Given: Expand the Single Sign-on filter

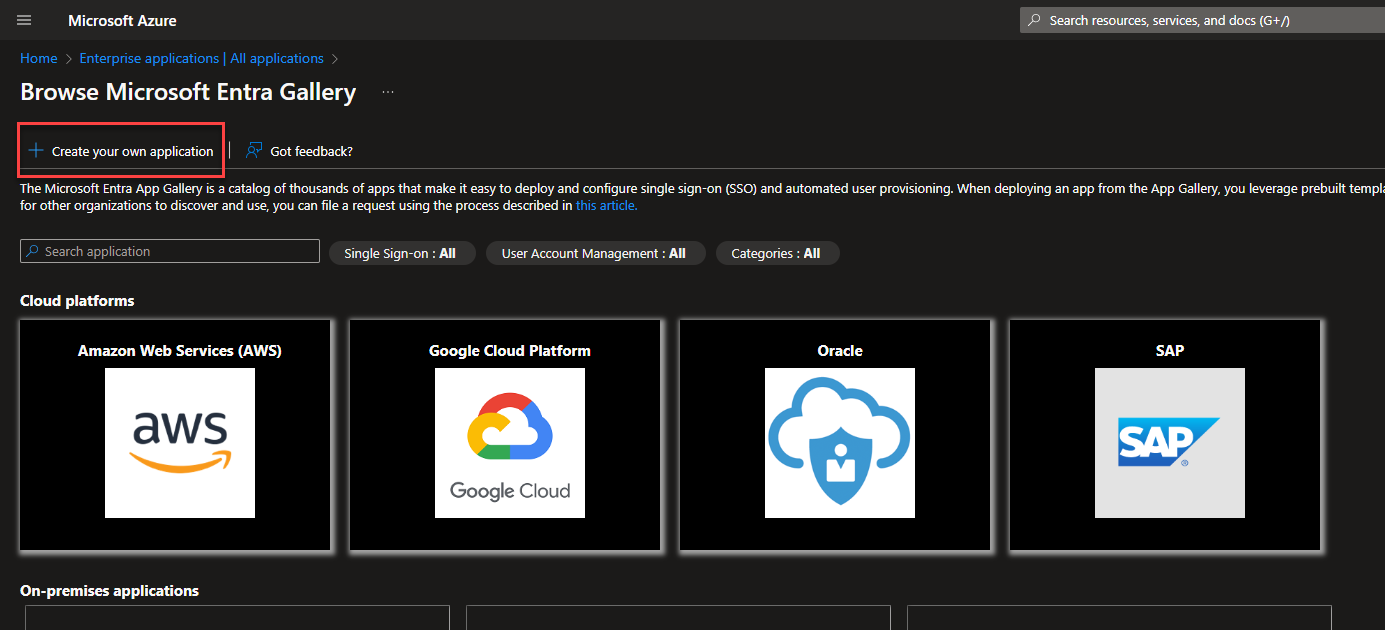Looking at the screenshot, I should [400, 253].
